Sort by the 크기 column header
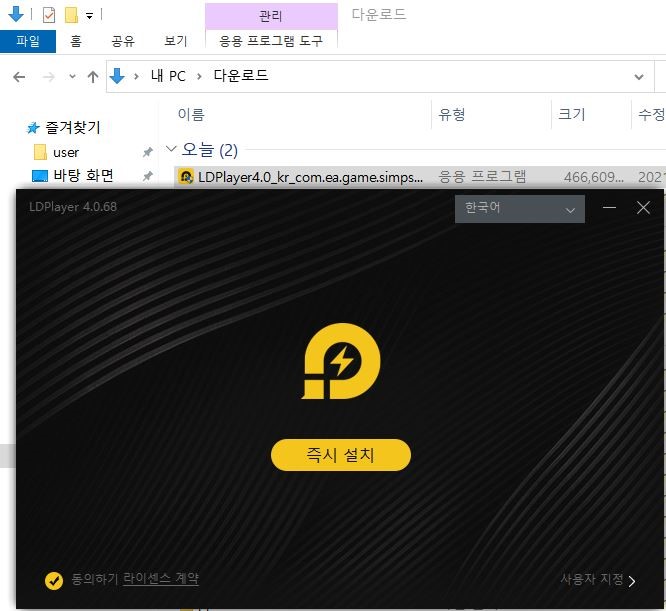This screenshot has height=611, width=666. (572, 114)
